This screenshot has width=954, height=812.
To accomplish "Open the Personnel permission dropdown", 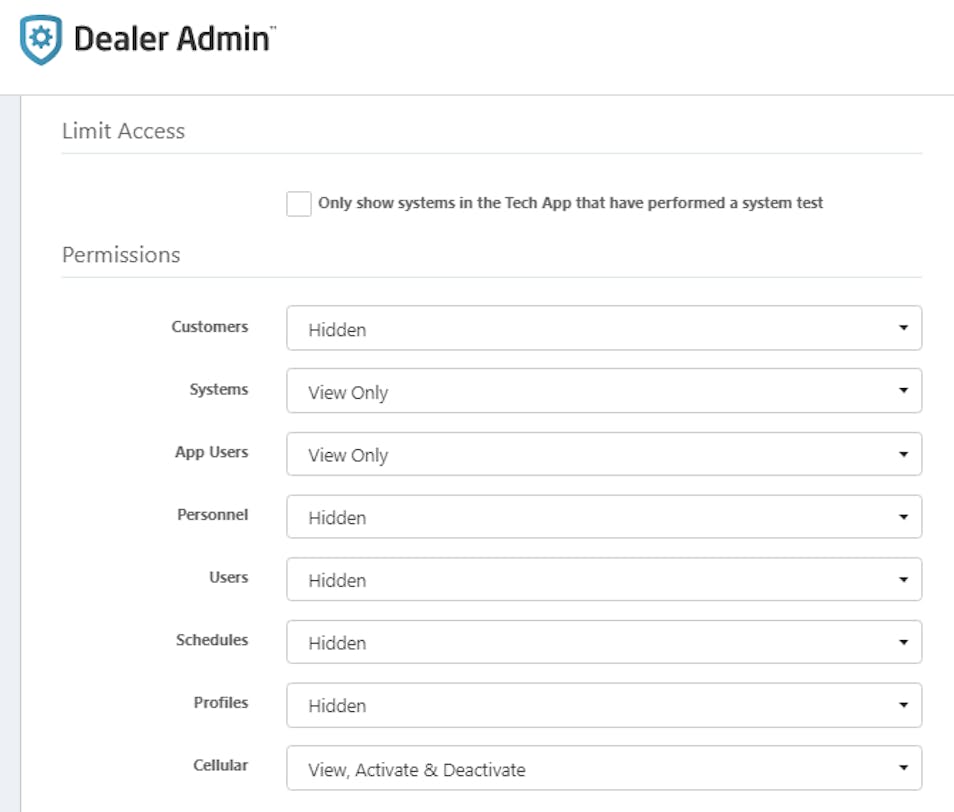I will pyautogui.click(x=604, y=516).
